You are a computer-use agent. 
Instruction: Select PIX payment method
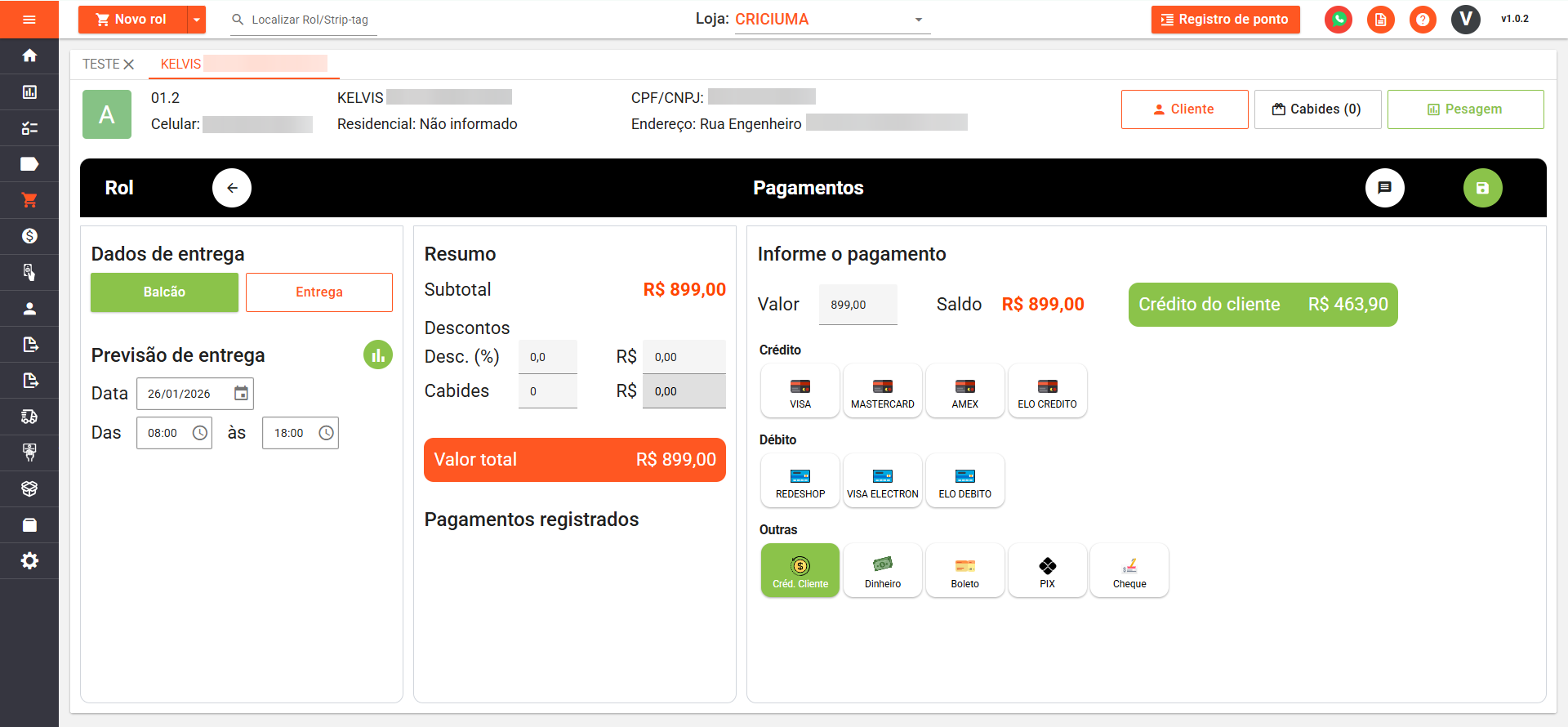pos(1047,571)
